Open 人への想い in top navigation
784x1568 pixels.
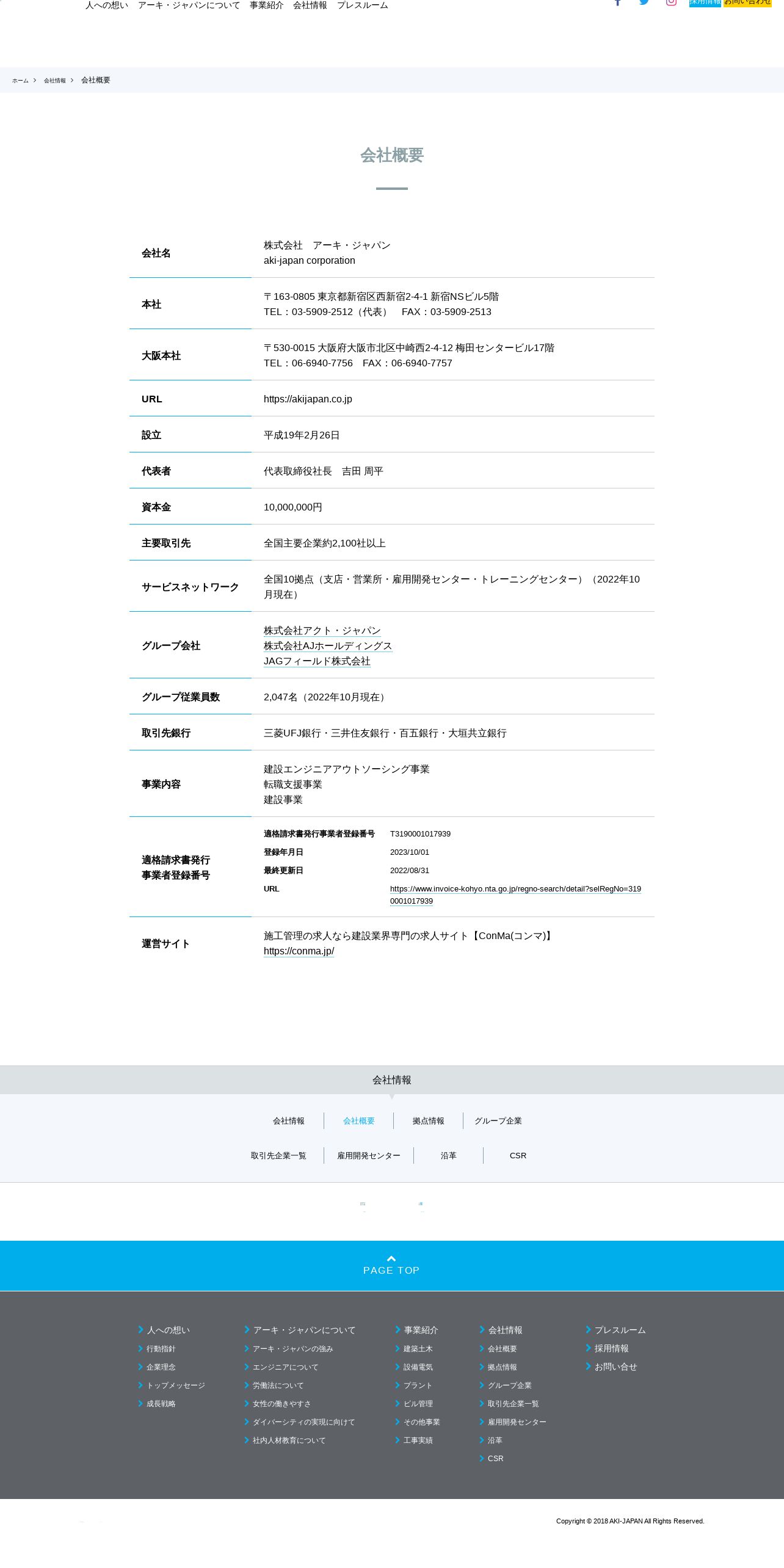click(x=107, y=5)
